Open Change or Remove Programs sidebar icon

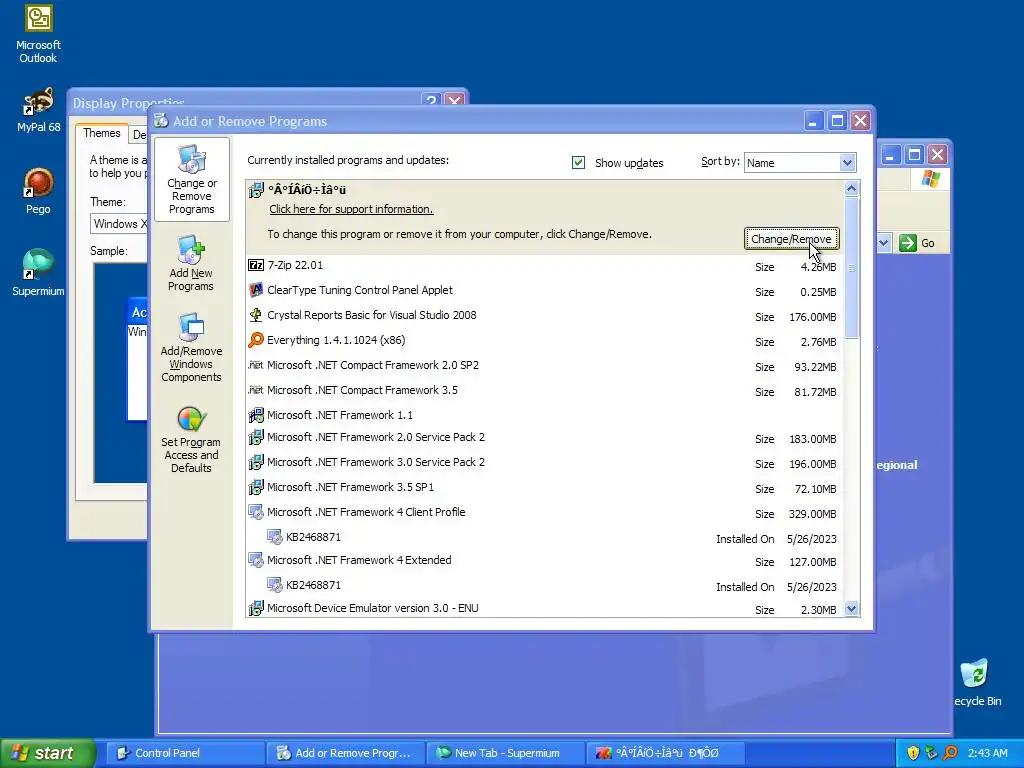(x=191, y=159)
